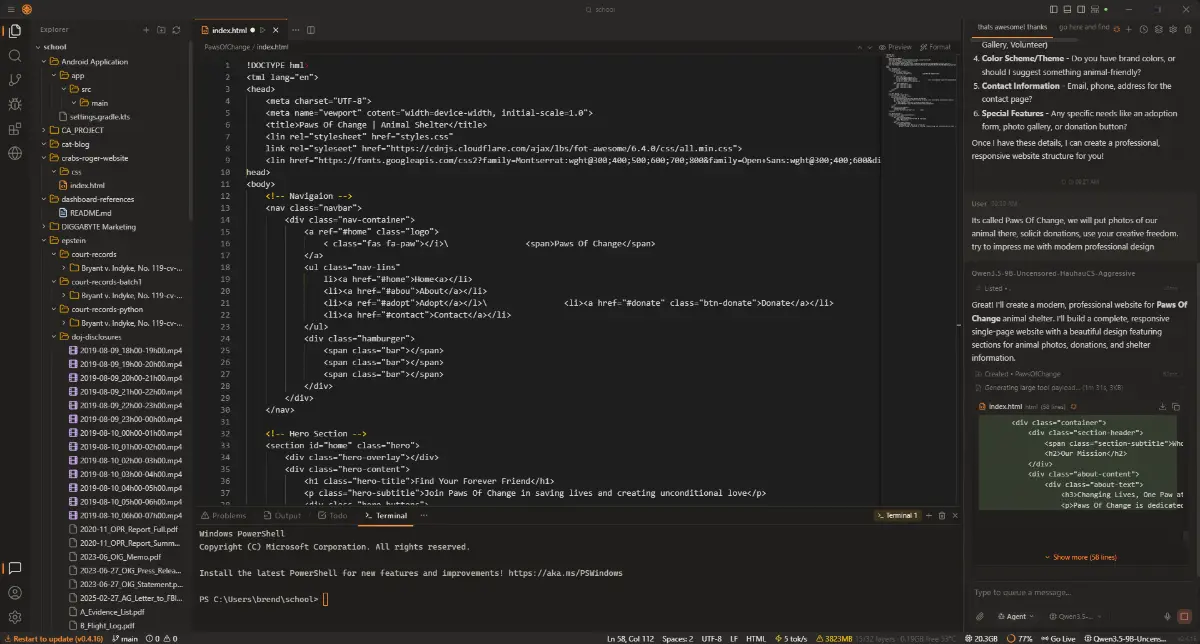The height and width of the screenshot is (644, 1200).
Task: Click 'Restart to update' in status bar
Action: [53, 638]
